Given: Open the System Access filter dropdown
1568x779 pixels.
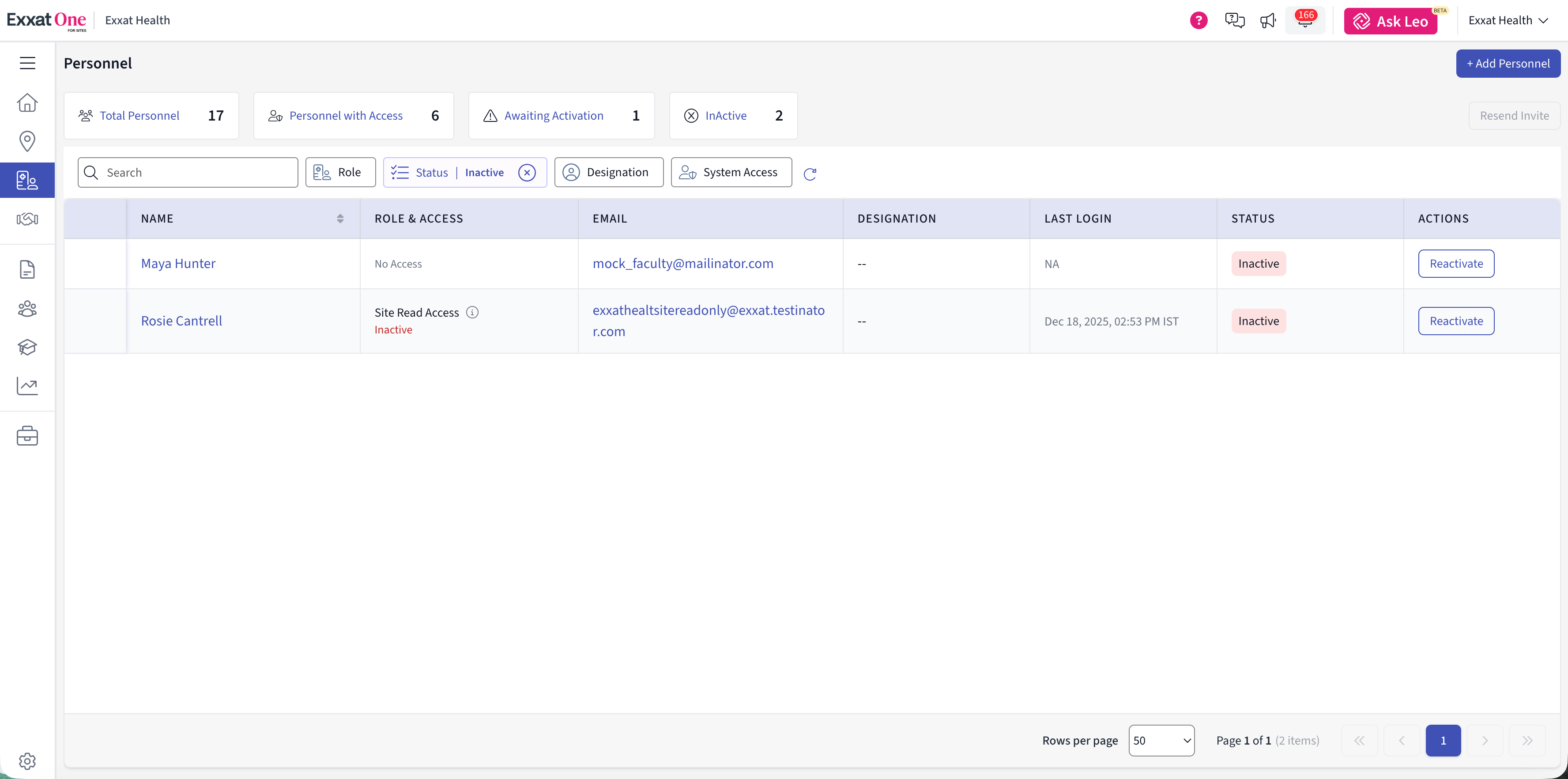Looking at the screenshot, I should [731, 172].
